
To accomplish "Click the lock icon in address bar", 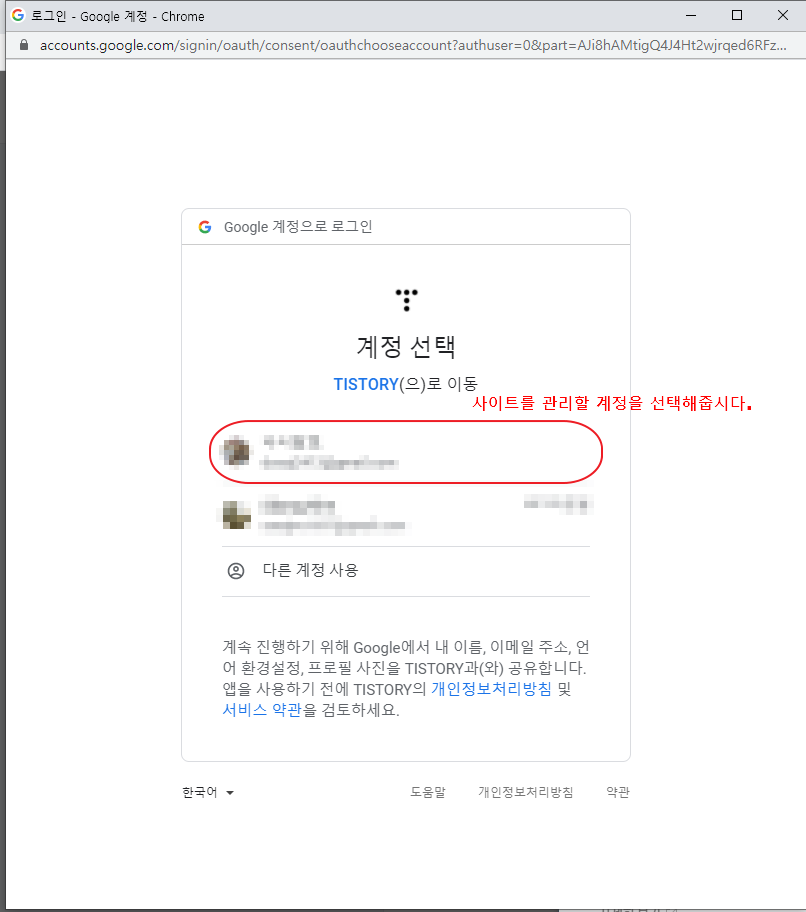I will pos(24,45).
